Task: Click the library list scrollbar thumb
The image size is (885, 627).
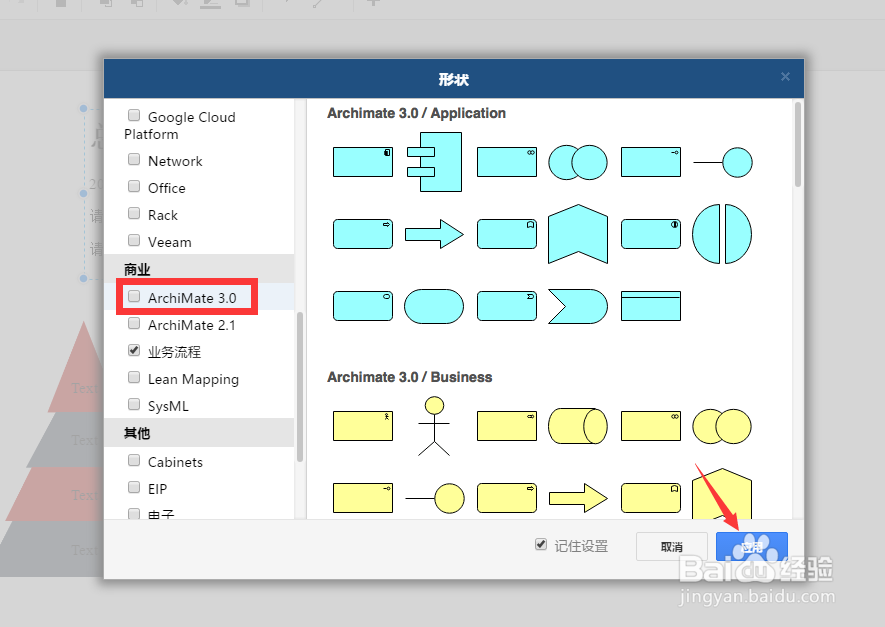Action: point(300,387)
